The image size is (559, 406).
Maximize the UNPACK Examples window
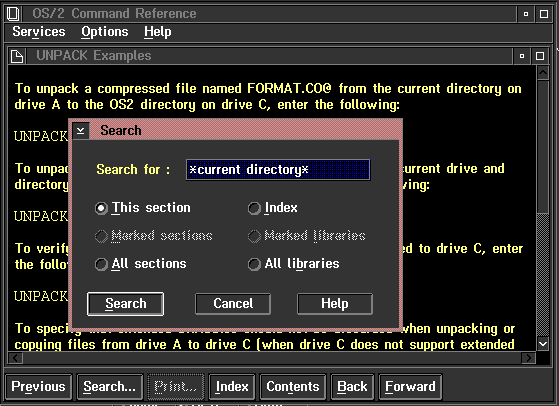point(540,56)
